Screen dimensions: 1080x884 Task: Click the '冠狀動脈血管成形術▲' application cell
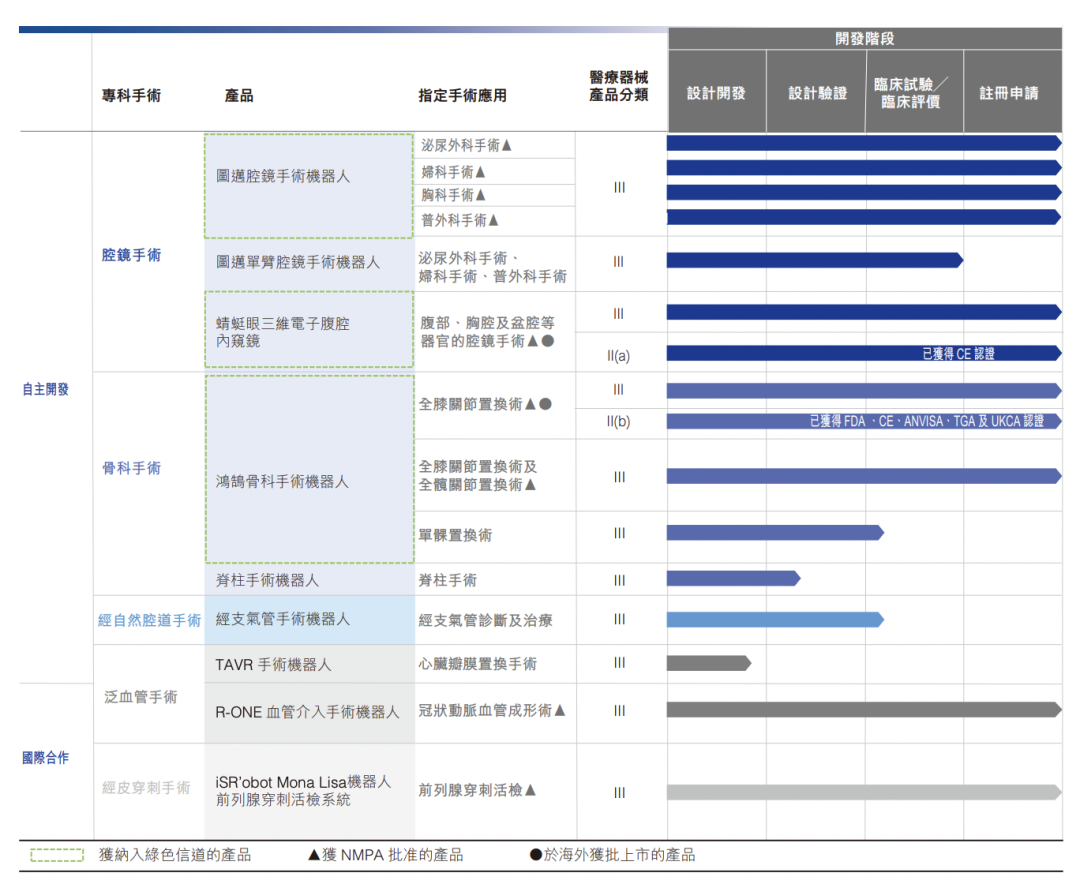click(x=492, y=710)
